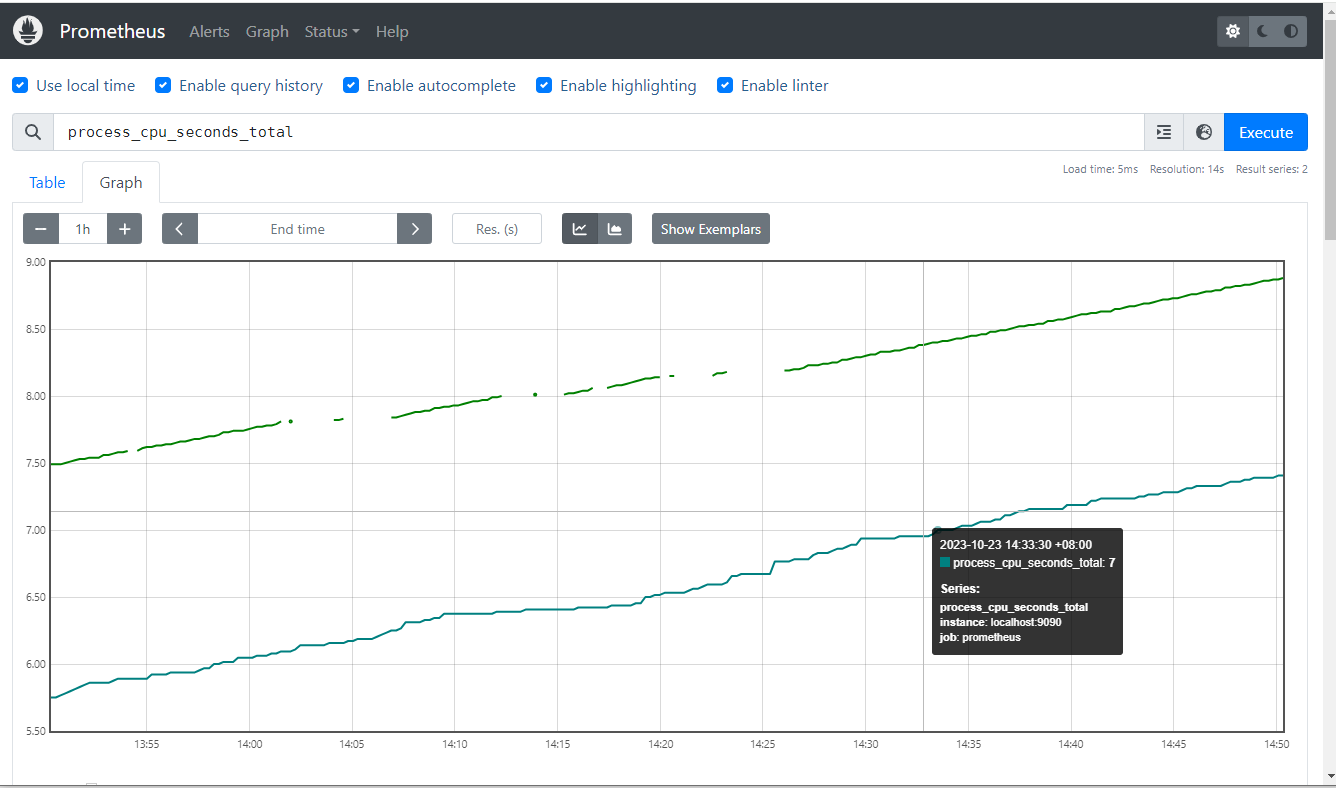Go to later end time with right chevron
This screenshot has height=788, width=1336.
click(415, 229)
